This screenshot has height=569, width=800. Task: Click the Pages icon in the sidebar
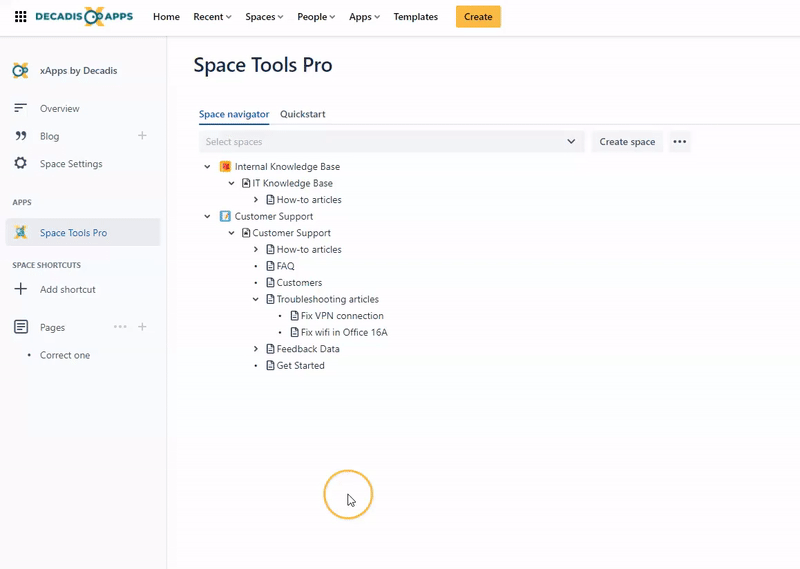20,327
